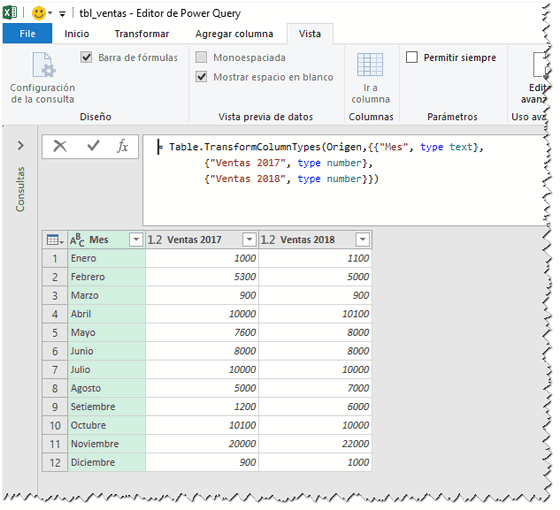Click the 1.2 type icon of Ventas 2018

click(268, 240)
